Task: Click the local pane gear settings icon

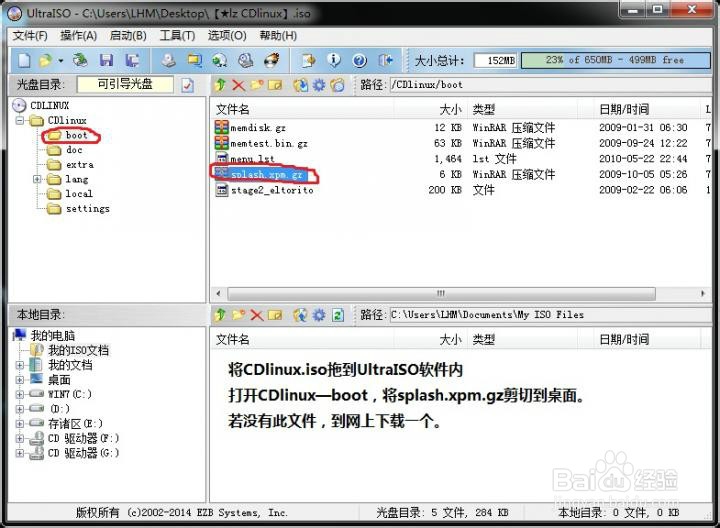Action: 319,315
